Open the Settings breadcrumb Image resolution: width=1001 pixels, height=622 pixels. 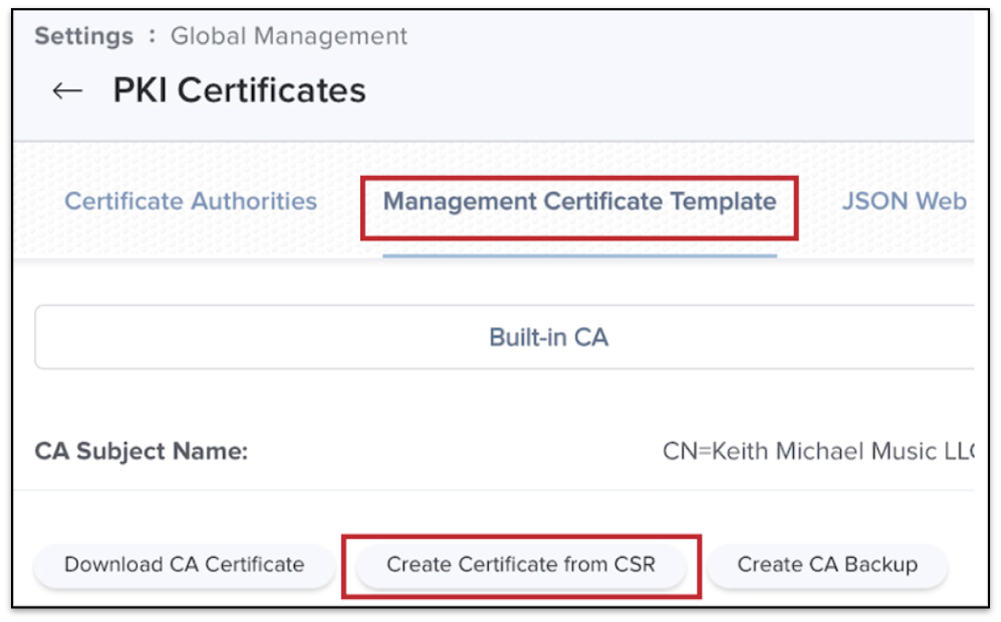(84, 36)
